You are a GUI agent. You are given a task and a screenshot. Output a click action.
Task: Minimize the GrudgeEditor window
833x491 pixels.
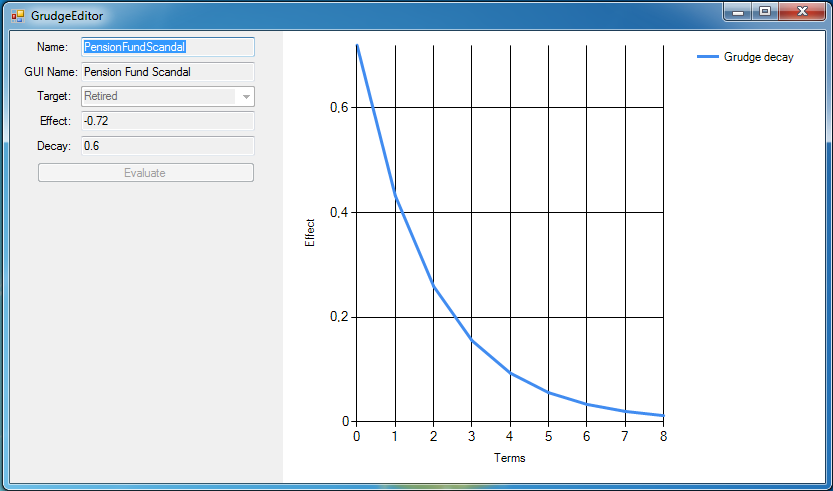[x=737, y=12]
